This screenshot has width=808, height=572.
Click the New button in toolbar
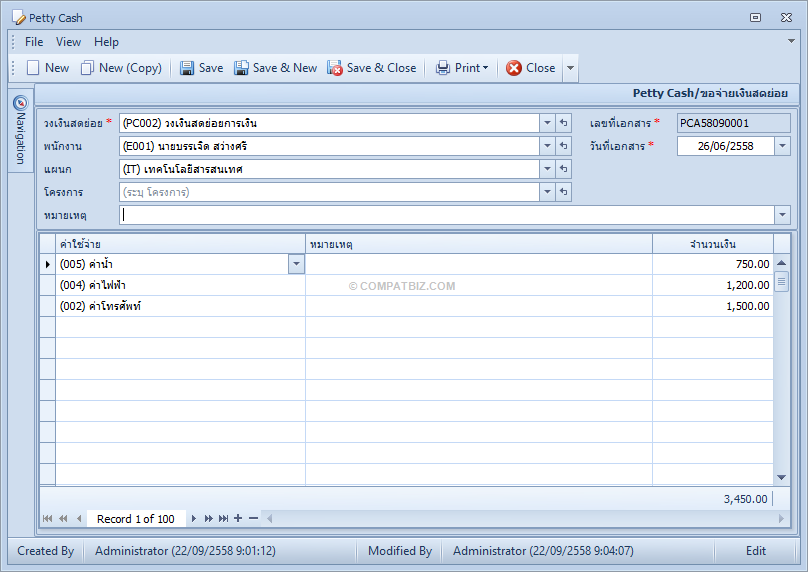click(48, 68)
